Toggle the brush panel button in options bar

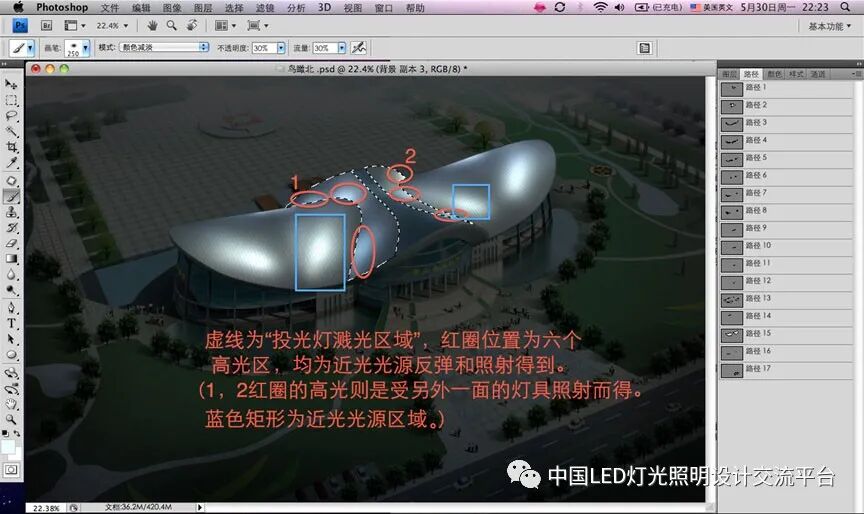tap(644, 48)
